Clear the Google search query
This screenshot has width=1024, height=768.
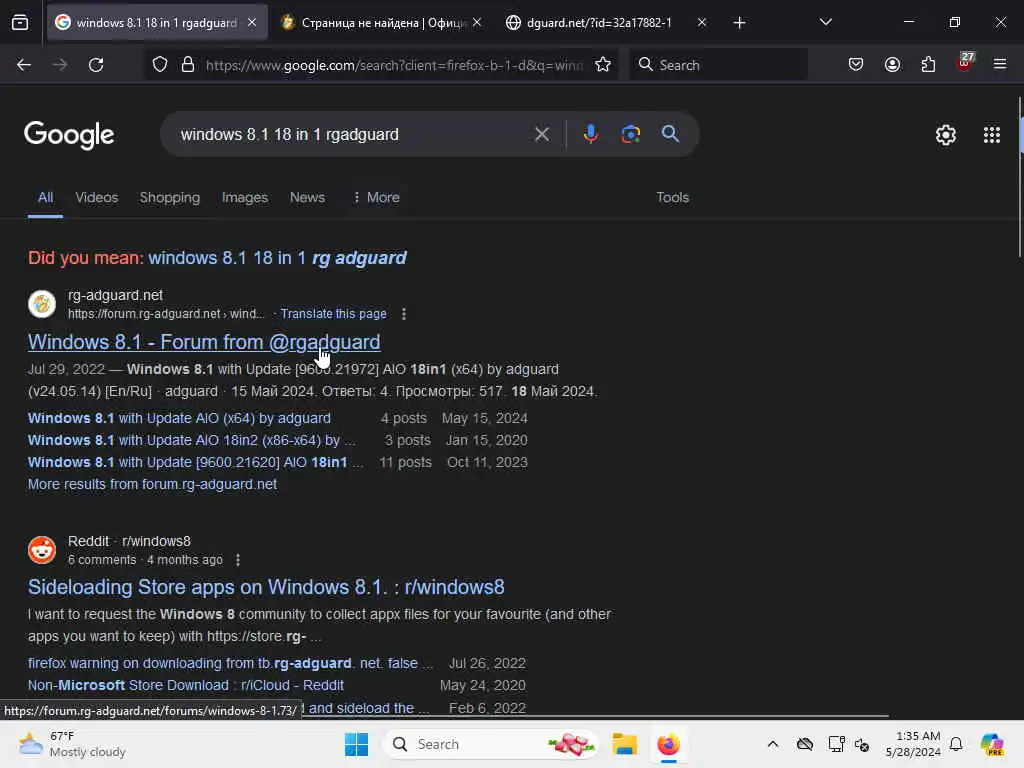pyautogui.click(x=541, y=135)
